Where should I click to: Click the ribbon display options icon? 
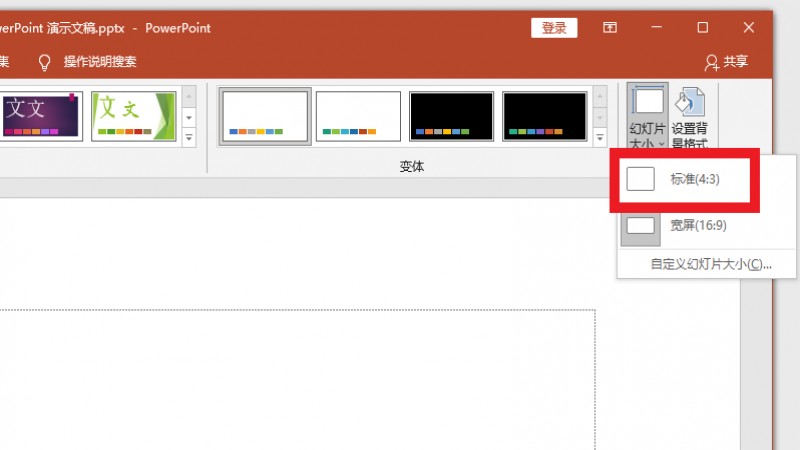(610, 28)
